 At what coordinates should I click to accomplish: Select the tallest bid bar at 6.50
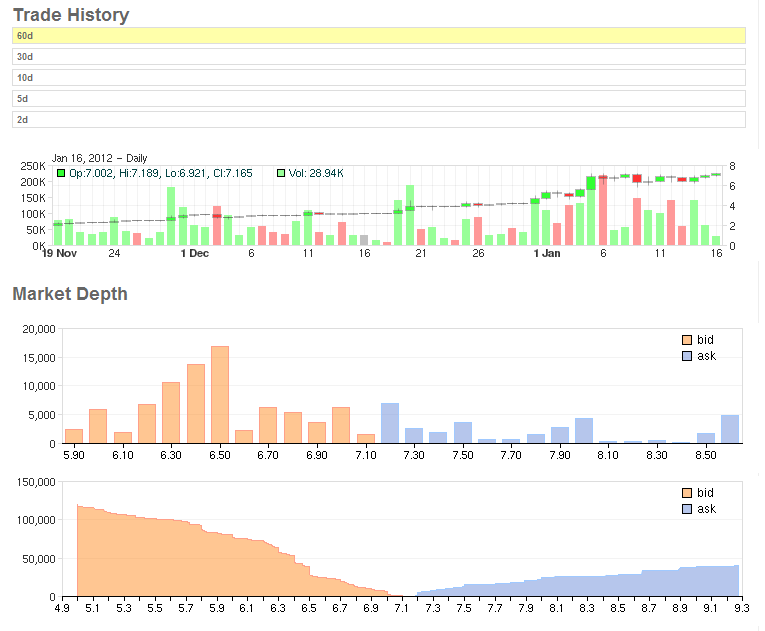(220, 395)
